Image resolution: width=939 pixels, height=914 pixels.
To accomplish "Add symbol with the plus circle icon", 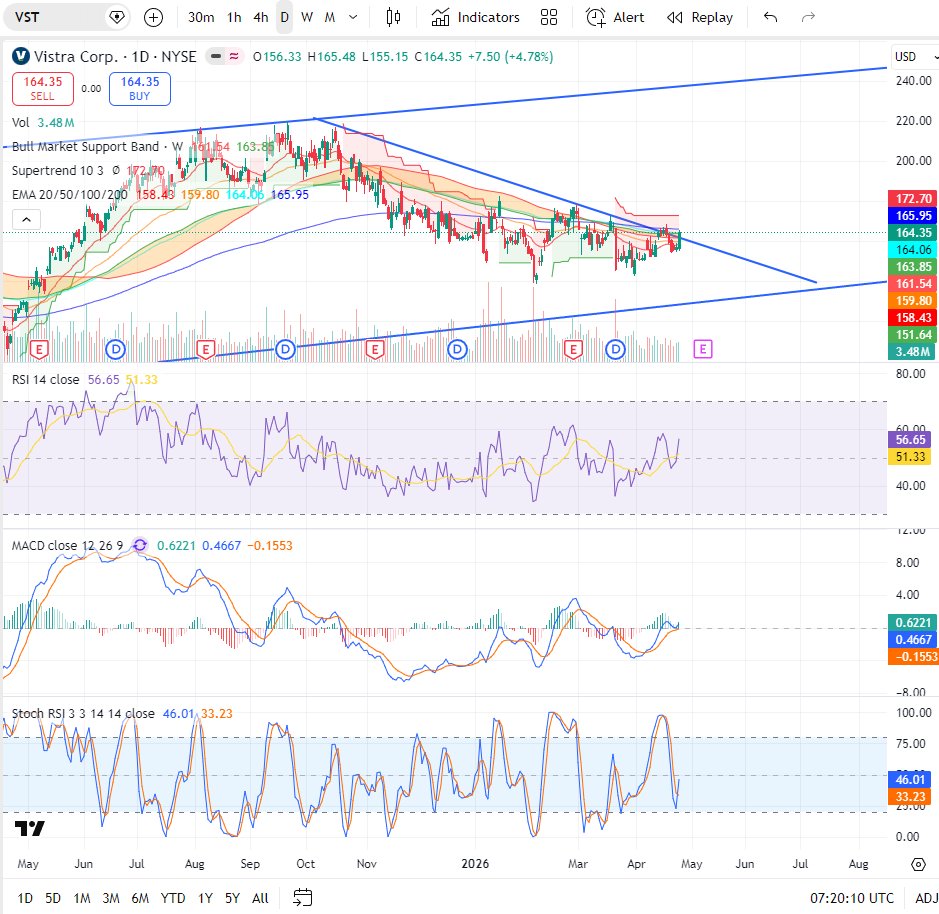I will click(153, 17).
